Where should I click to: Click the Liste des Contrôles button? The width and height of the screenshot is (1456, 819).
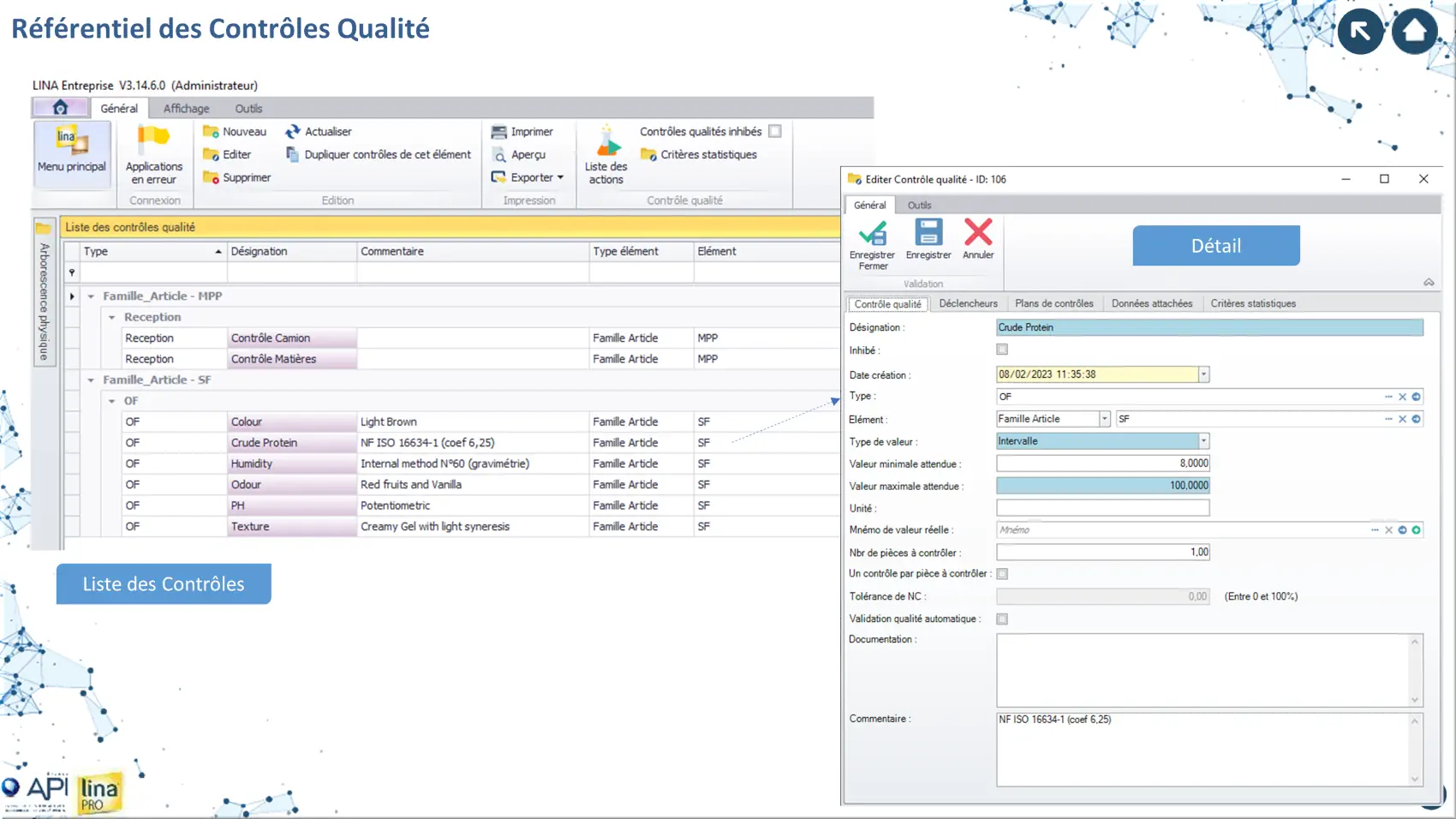164,583
